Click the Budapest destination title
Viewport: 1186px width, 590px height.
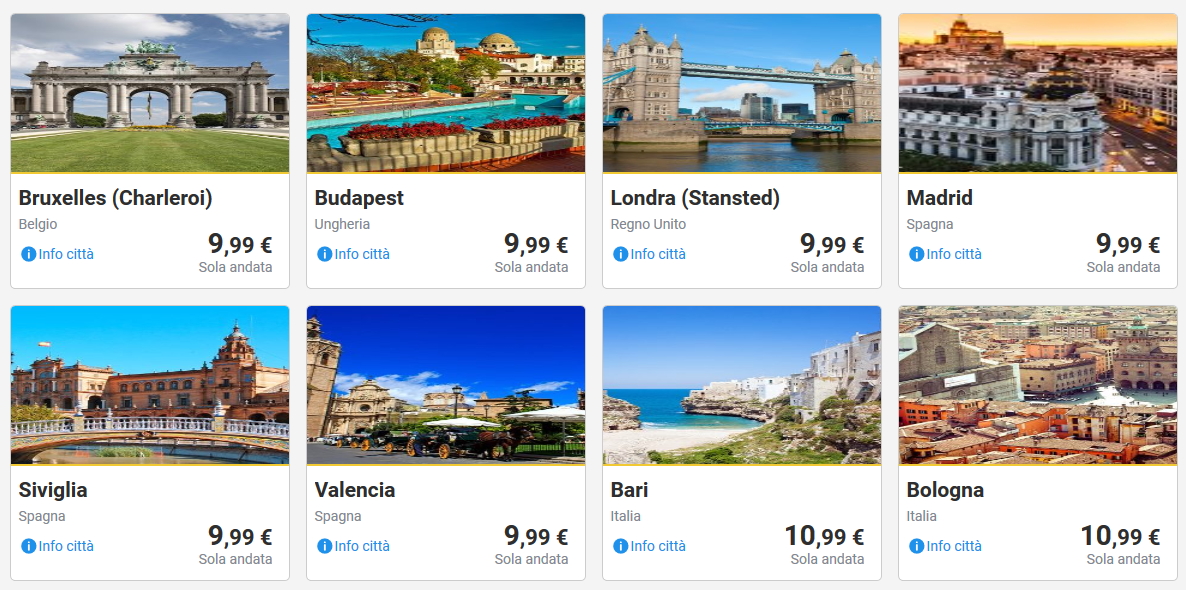tap(359, 198)
